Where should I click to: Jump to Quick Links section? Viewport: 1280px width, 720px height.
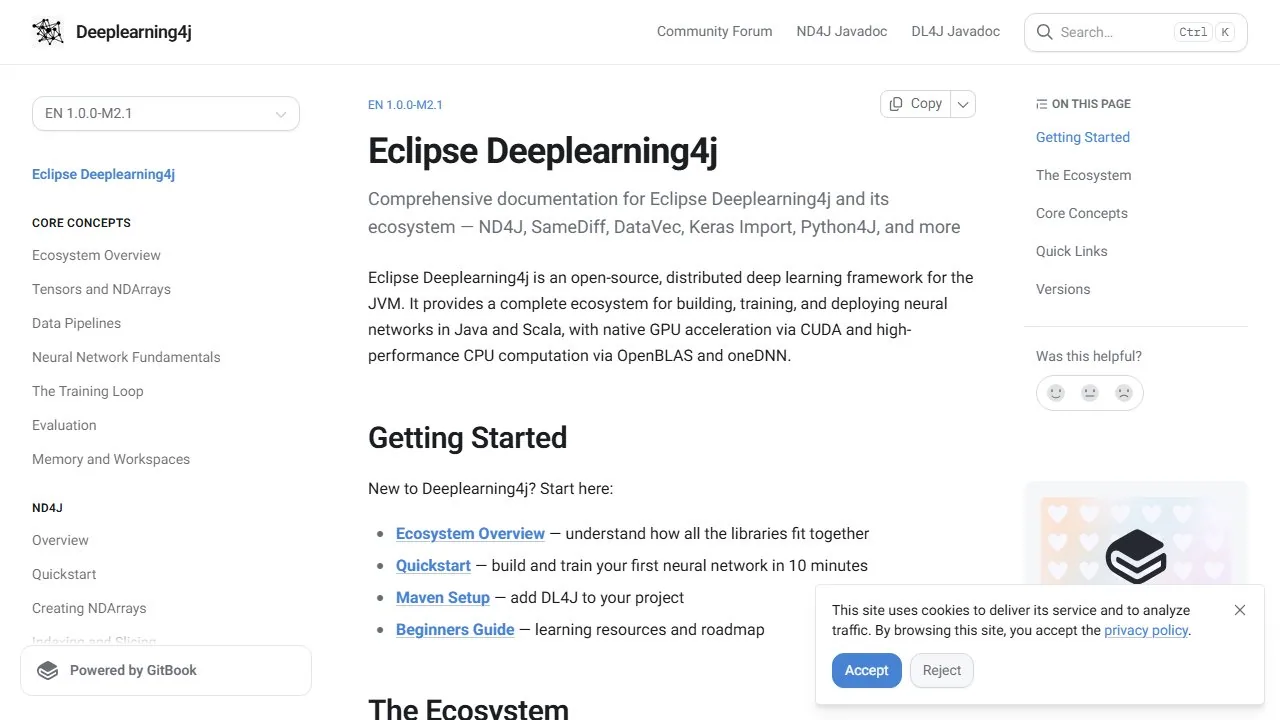(x=1072, y=251)
